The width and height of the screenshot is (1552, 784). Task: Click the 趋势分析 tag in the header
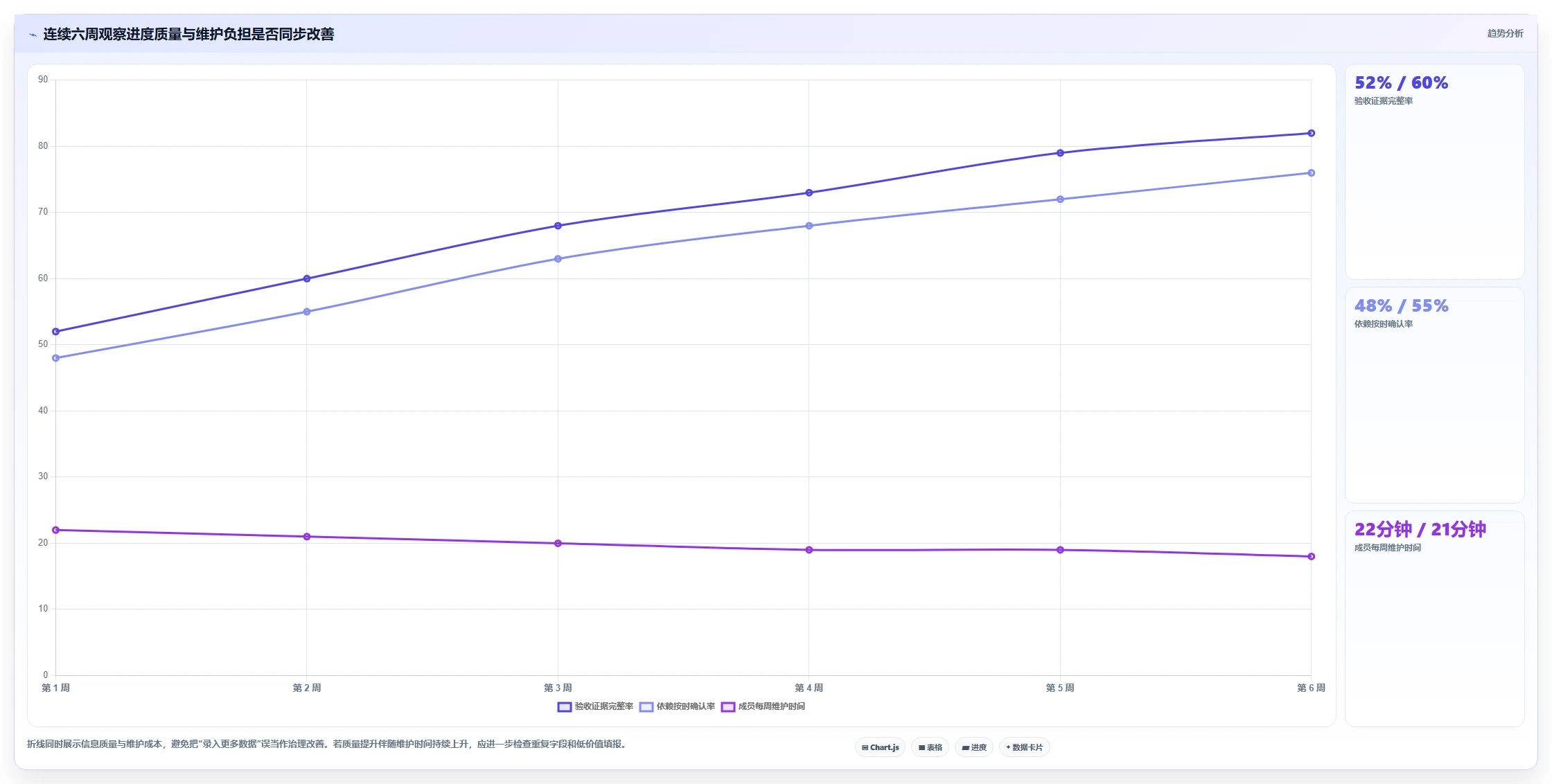(x=1505, y=33)
